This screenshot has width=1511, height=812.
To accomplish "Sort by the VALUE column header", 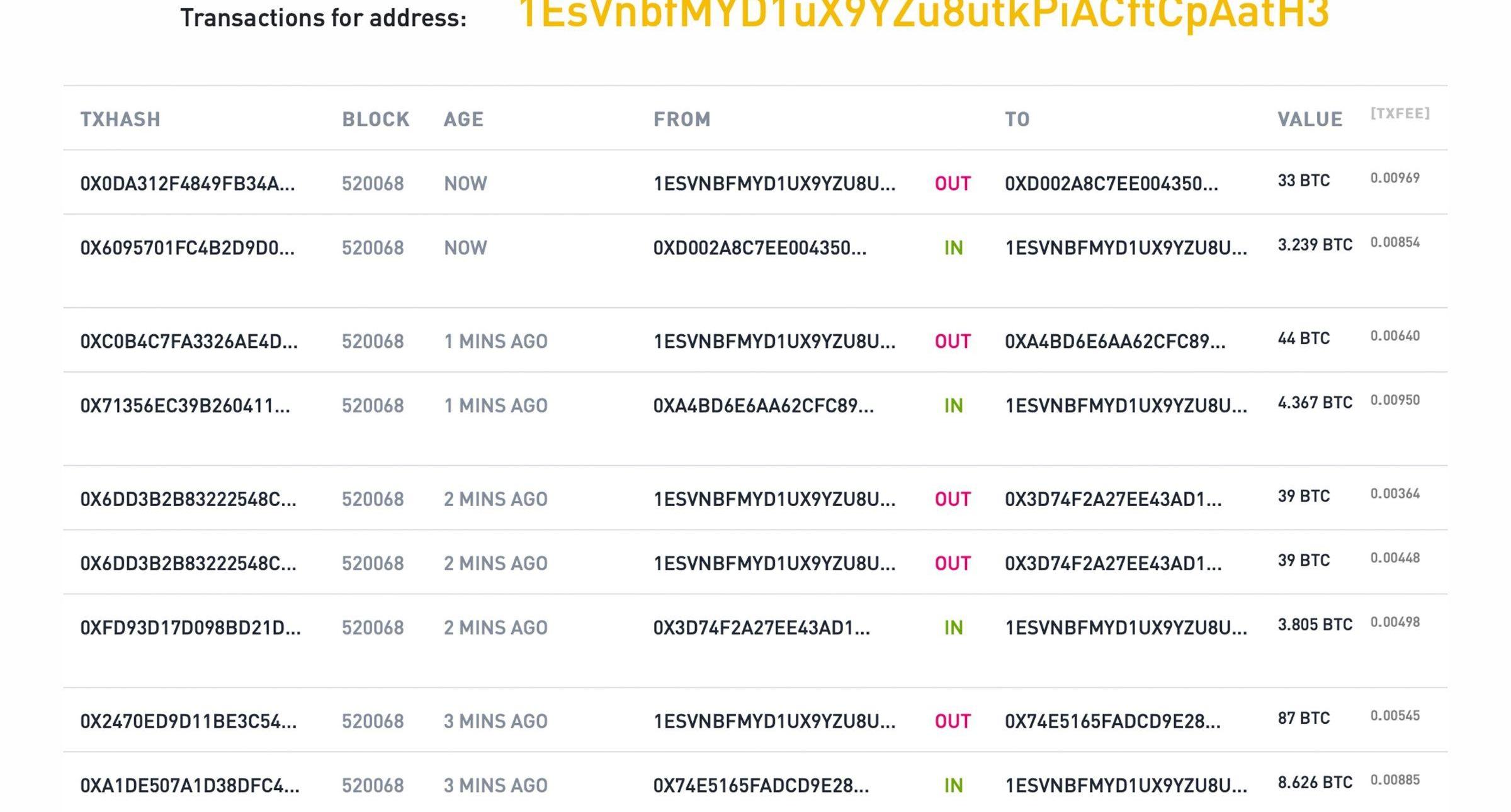I will coord(1310,120).
